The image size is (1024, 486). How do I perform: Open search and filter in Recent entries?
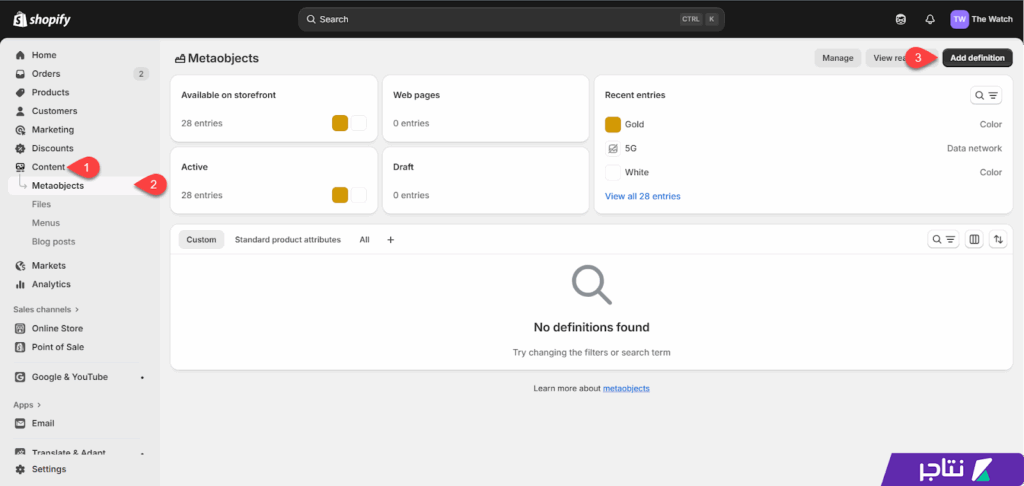tap(986, 95)
